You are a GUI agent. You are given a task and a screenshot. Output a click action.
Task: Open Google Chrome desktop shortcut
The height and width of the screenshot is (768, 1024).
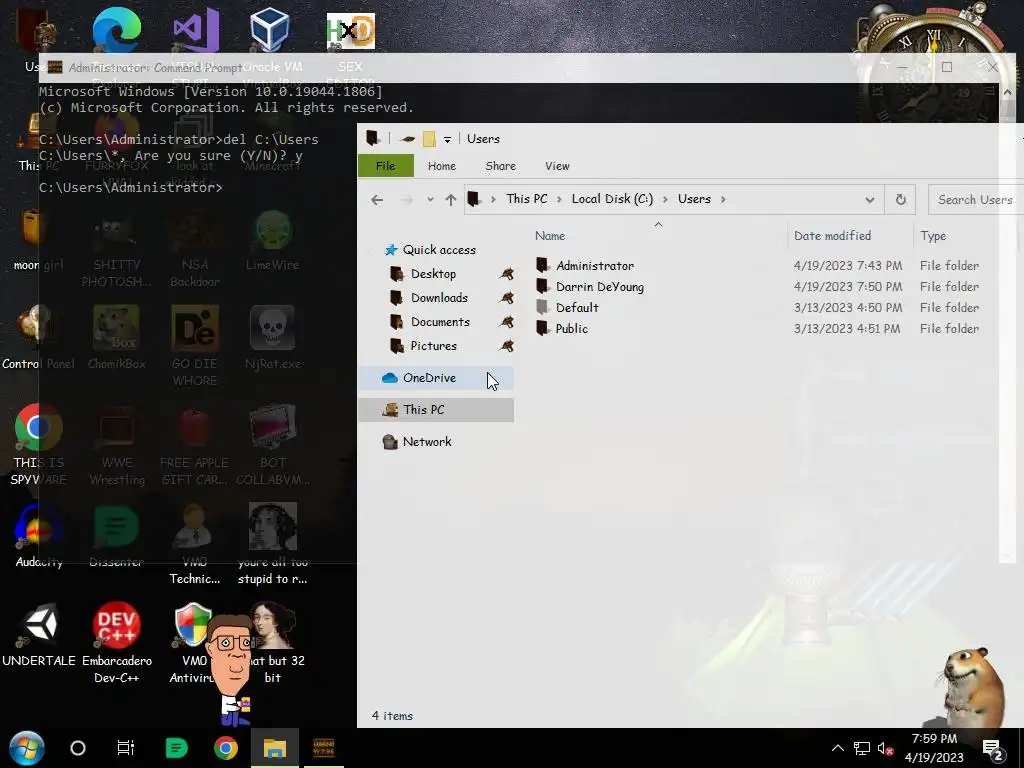point(39,428)
